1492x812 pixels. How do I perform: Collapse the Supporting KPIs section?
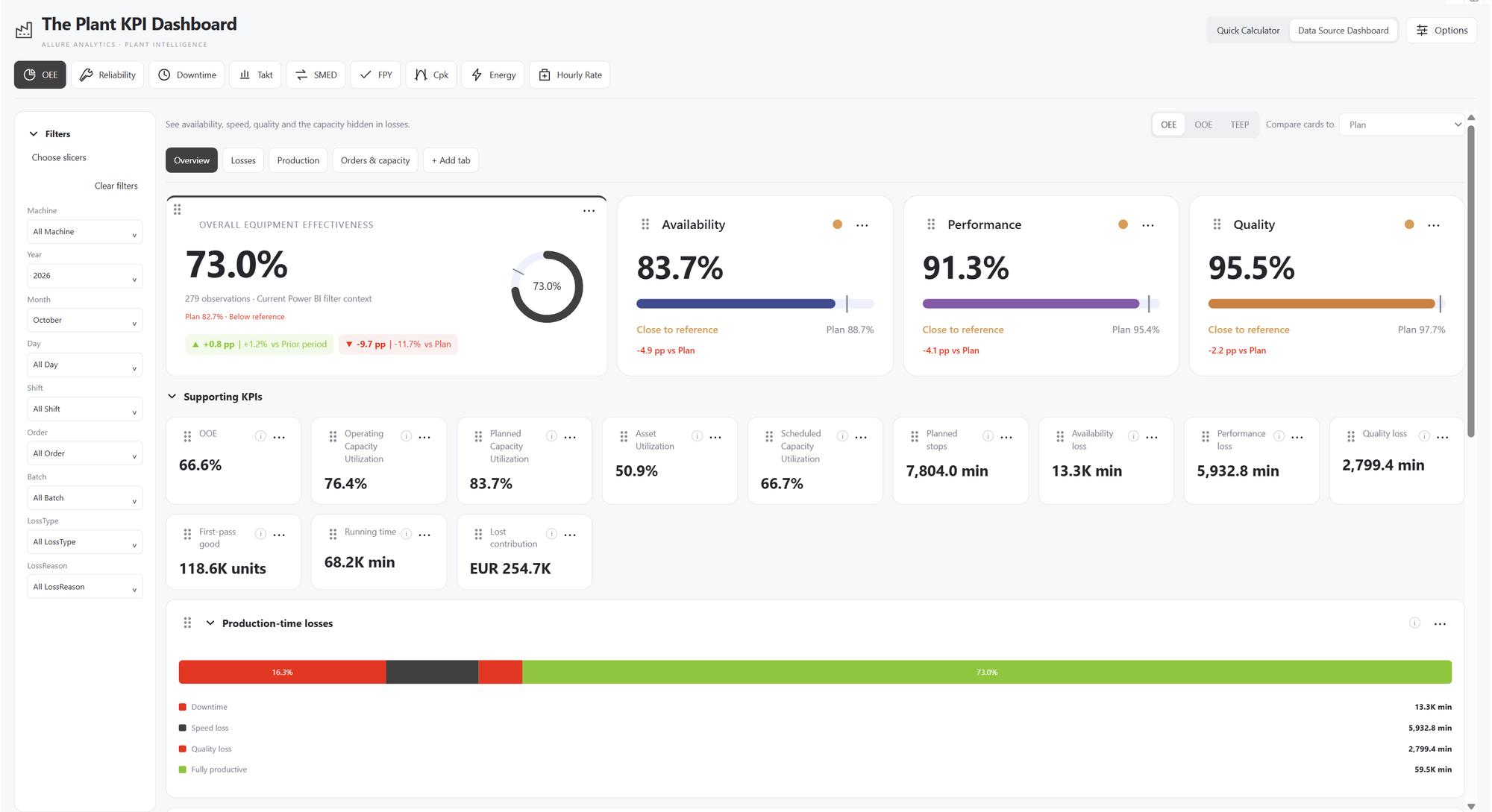point(172,397)
